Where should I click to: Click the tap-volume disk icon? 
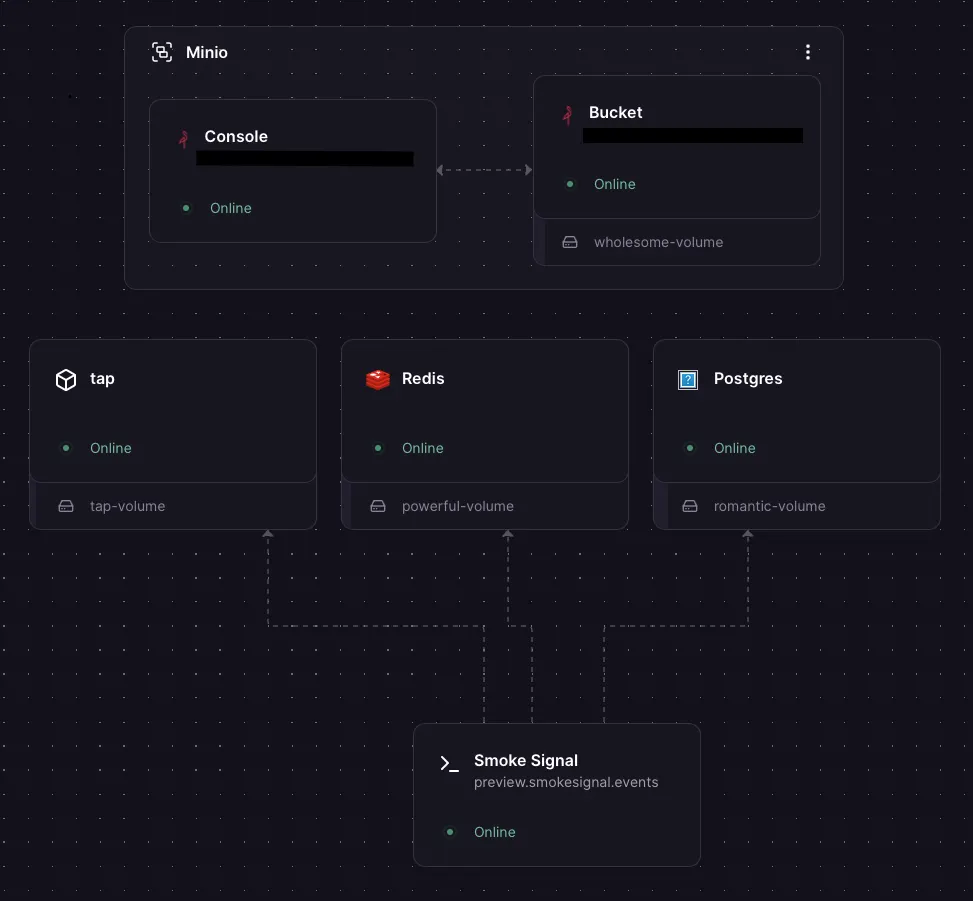coord(66,506)
